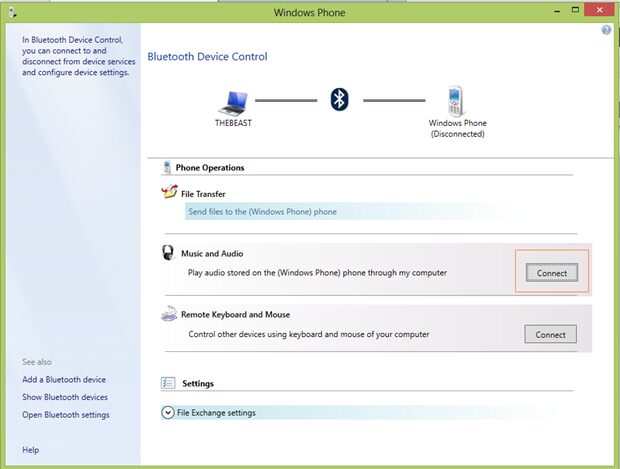The width and height of the screenshot is (620, 469).
Task: Click the Remote Keyboard and Mouse icon
Action: click(x=169, y=313)
